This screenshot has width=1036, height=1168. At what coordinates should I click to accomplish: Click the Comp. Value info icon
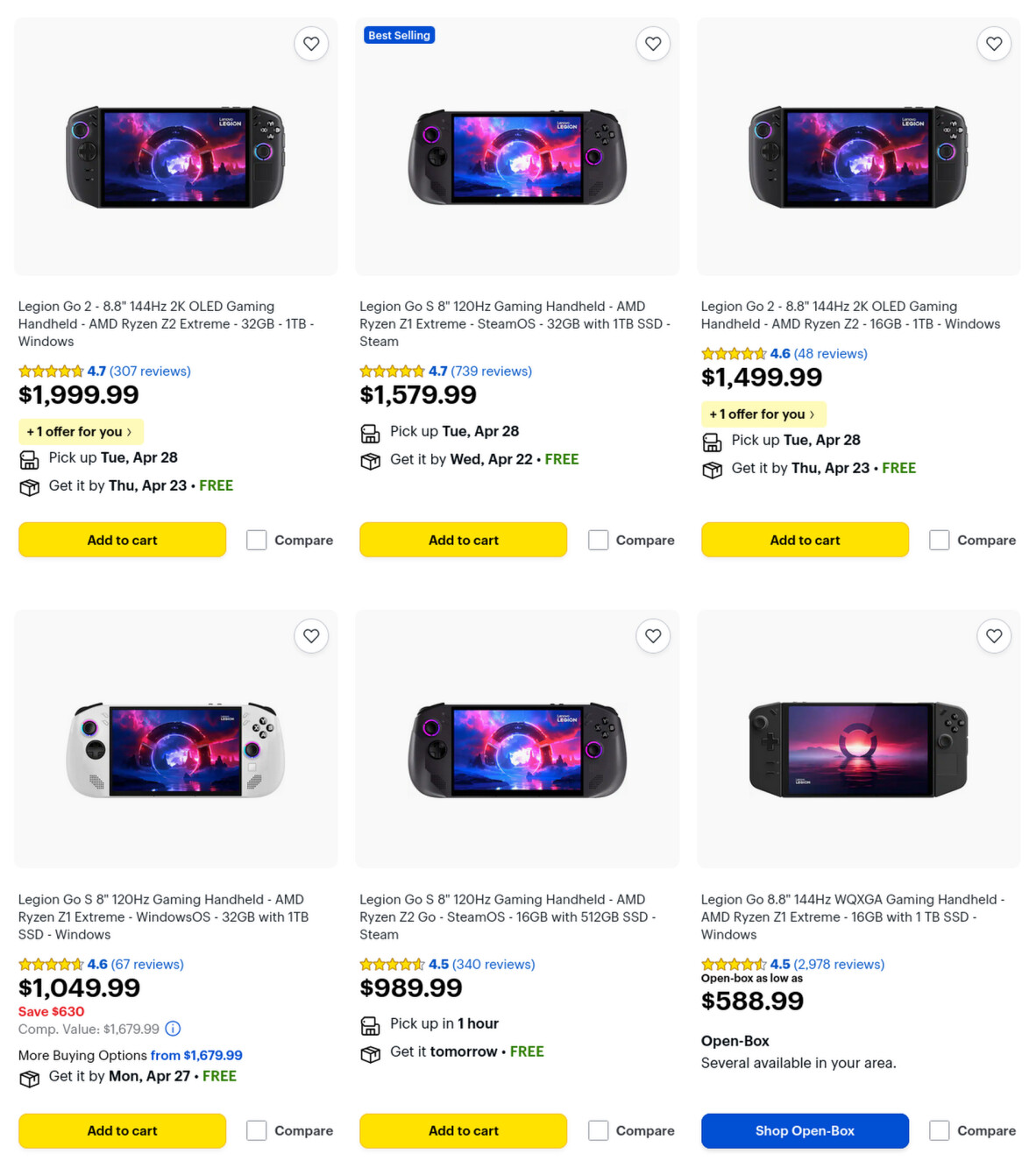click(174, 1029)
